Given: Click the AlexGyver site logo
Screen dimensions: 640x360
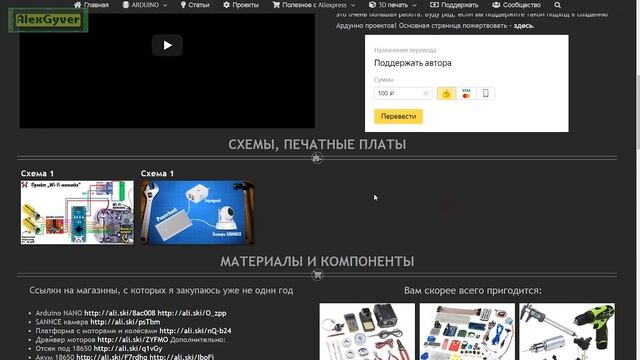Looking at the screenshot, I should 48,20.
